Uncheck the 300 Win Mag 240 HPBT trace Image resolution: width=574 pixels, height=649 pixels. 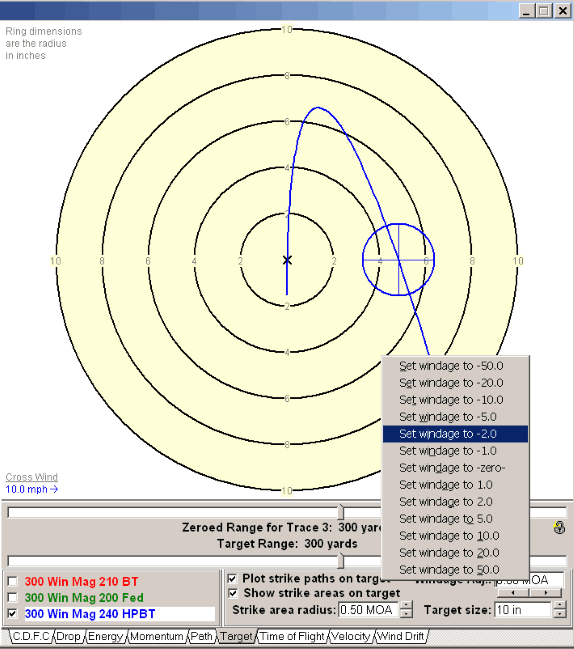click(x=13, y=613)
